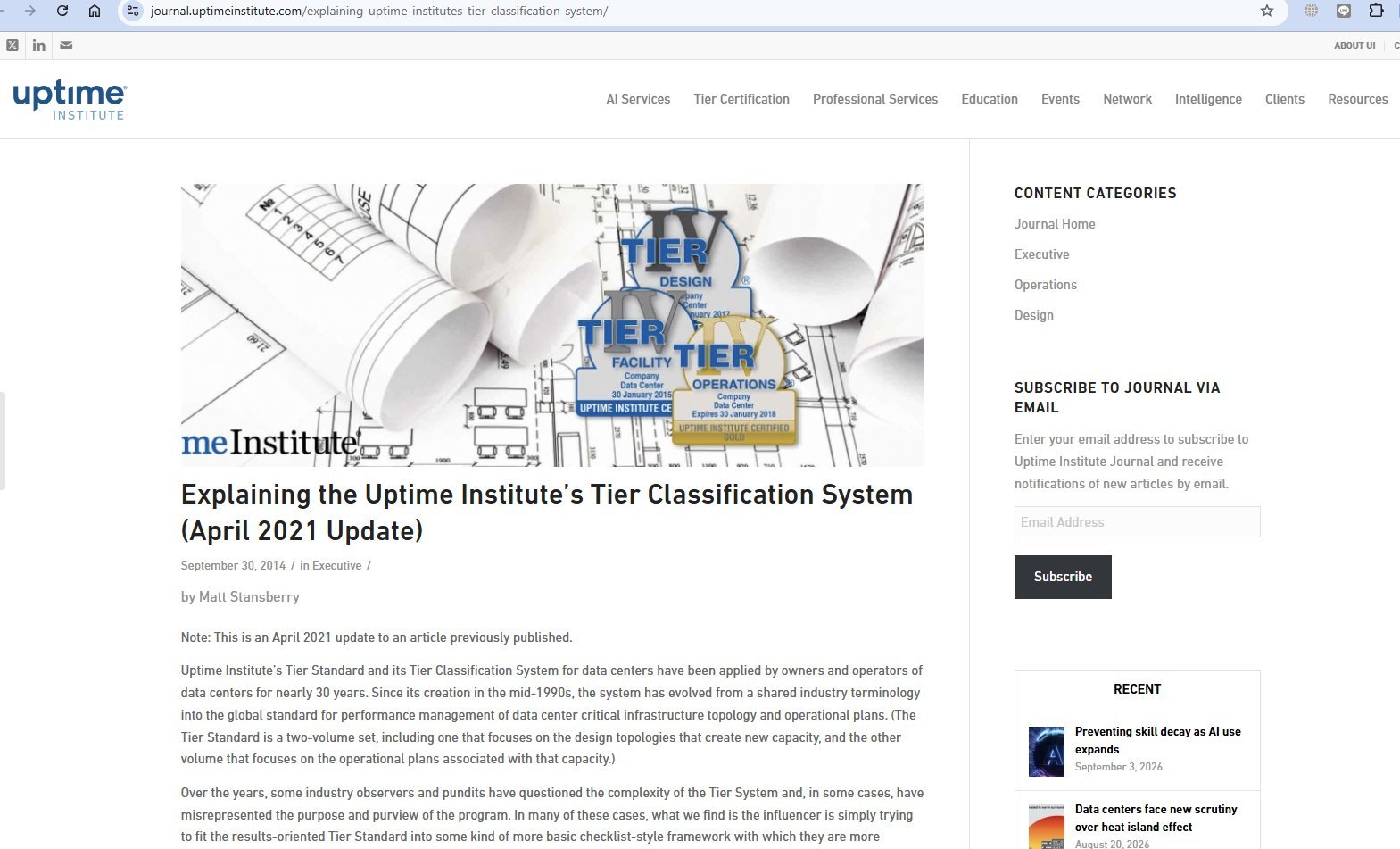Click the mail envelope icon
This screenshot has height=849, width=1400.
(66, 46)
